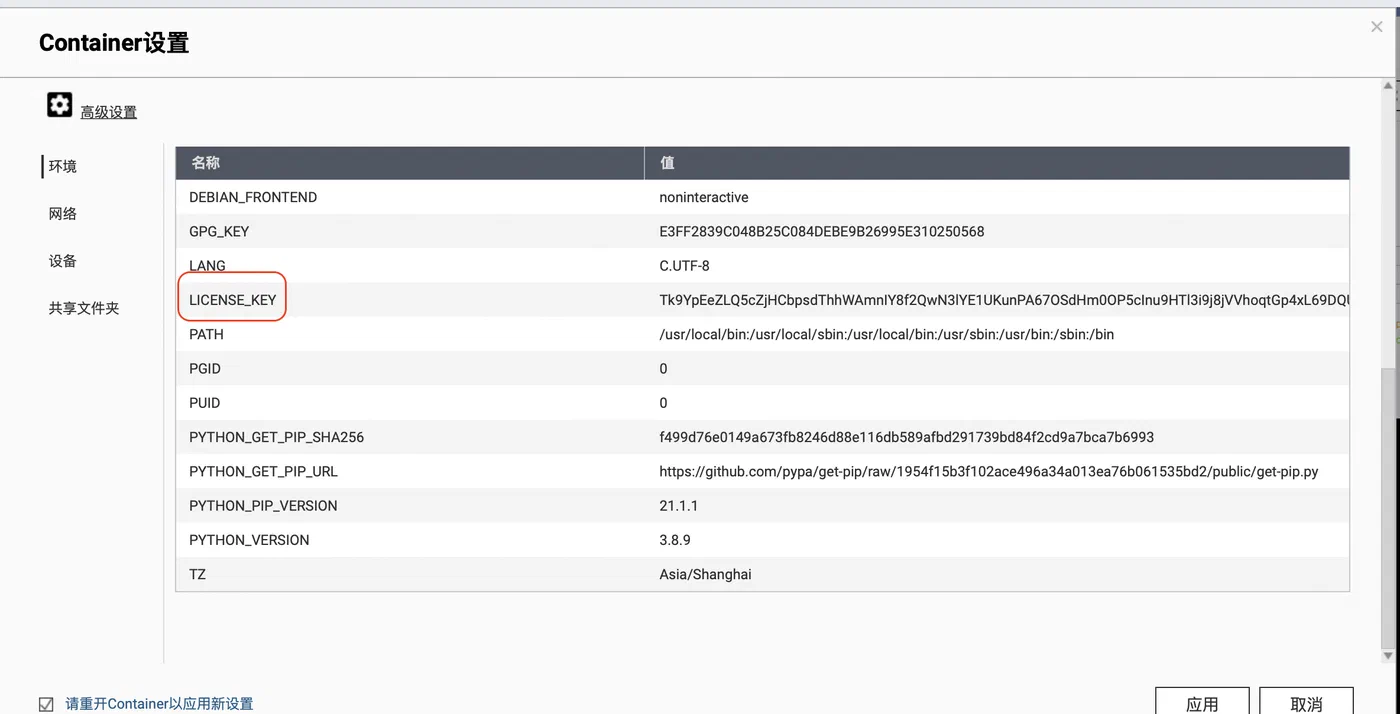Select the PYTHON_GET_PIP_URL variable name
This screenshot has width=1400, height=714.
click(264, 471)
